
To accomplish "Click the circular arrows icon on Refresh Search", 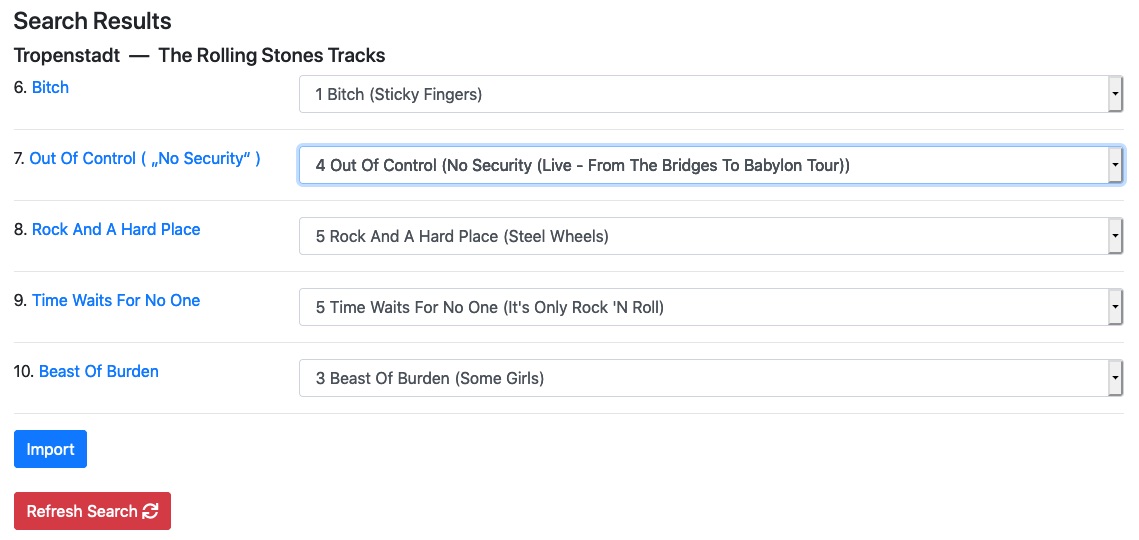I will coord(150,511).
